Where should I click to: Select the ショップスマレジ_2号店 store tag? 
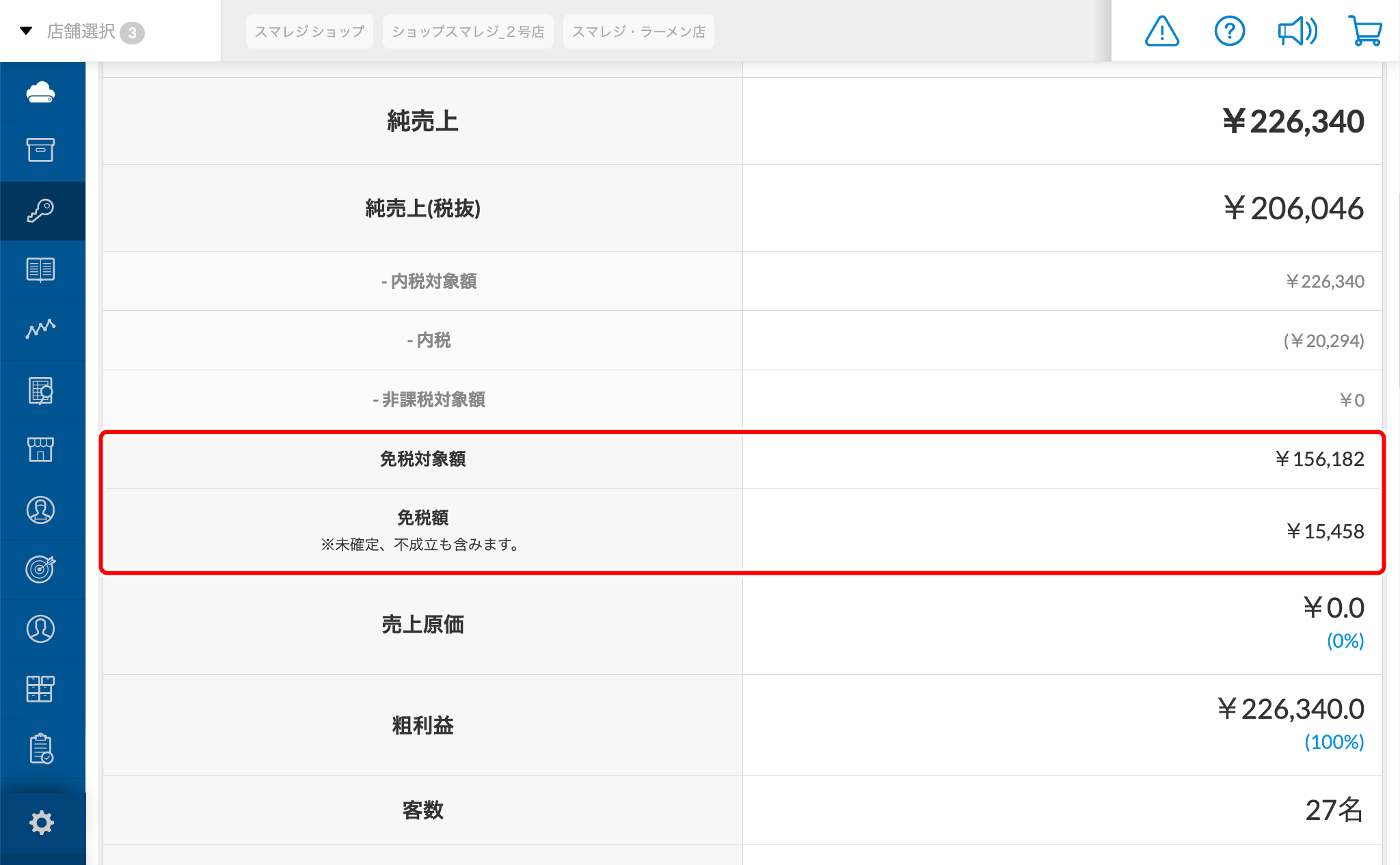coord(468,31)
